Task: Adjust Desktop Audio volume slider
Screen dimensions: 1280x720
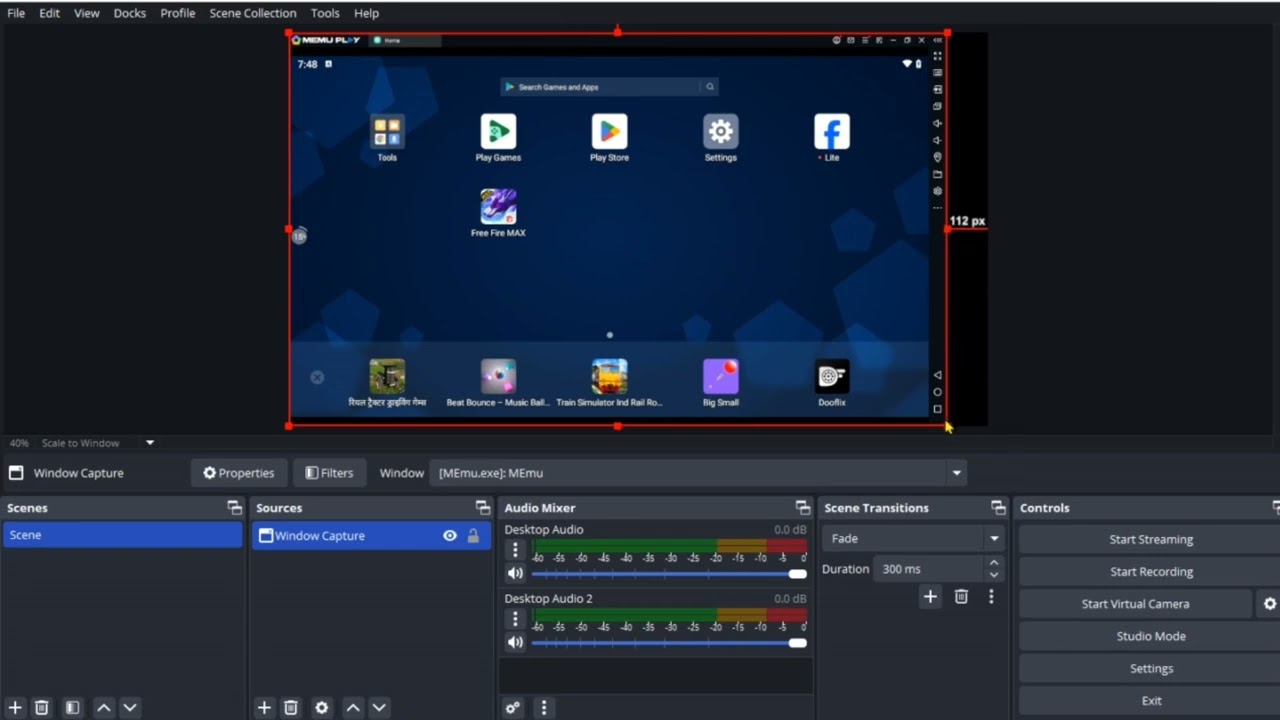Action: click(x=668, y=574)
